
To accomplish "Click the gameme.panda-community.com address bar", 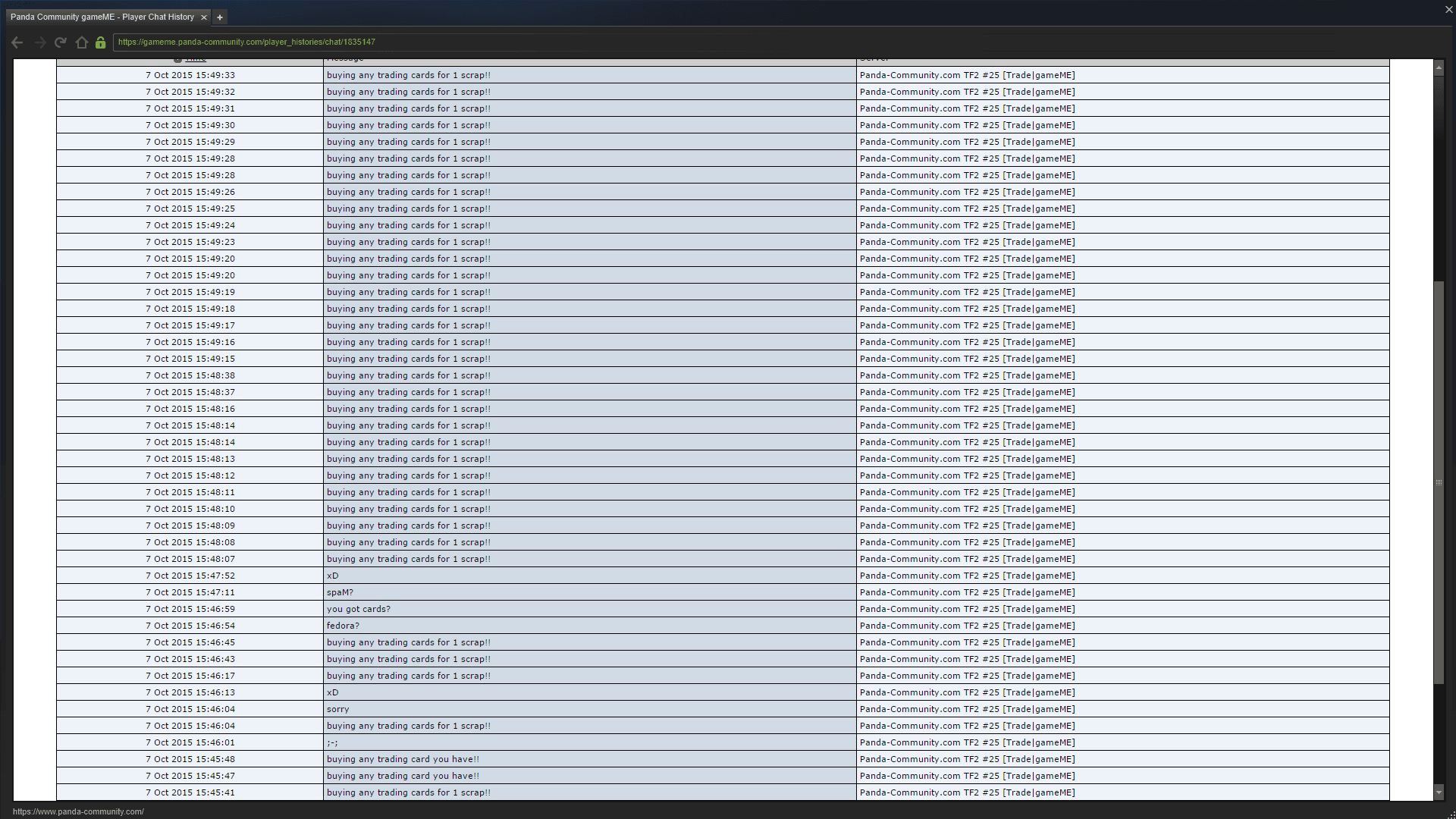I will tap(432, 42).
